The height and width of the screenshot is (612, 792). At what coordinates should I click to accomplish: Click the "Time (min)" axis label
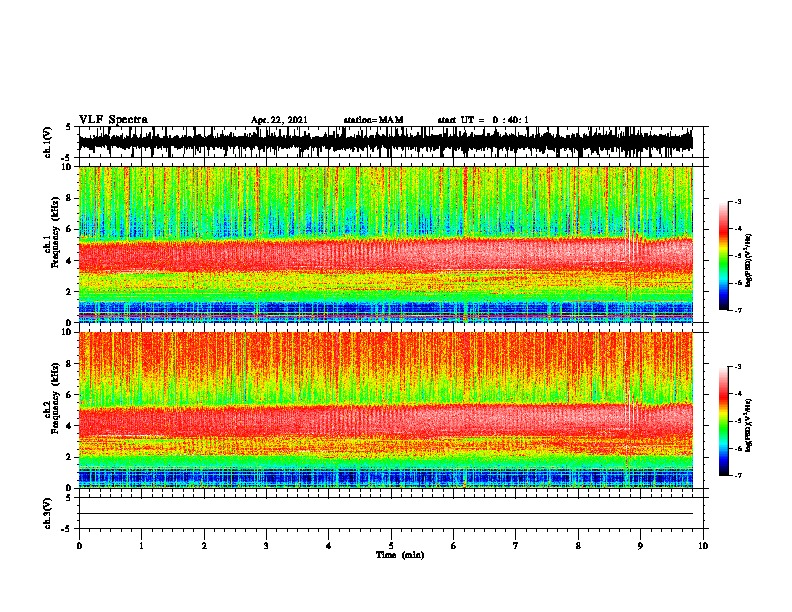click(400, 555)
